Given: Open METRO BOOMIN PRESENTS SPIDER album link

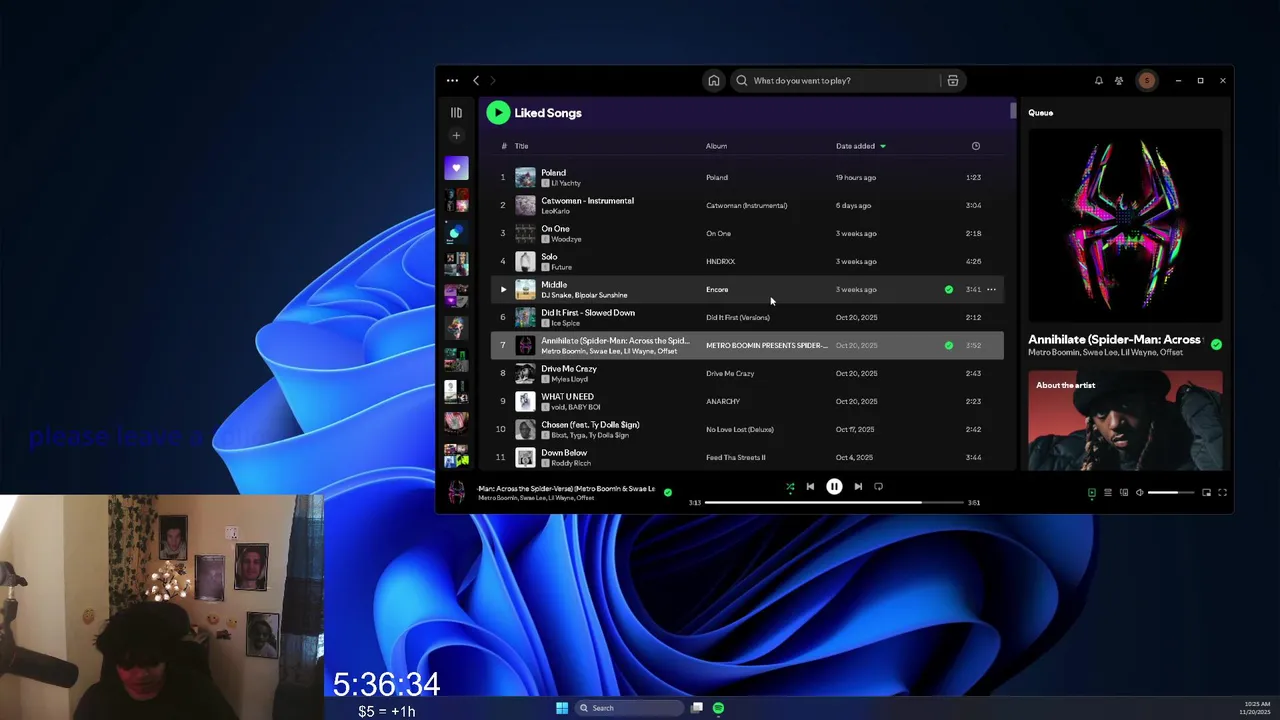Looking at the screenshot, I should [767, 345].
